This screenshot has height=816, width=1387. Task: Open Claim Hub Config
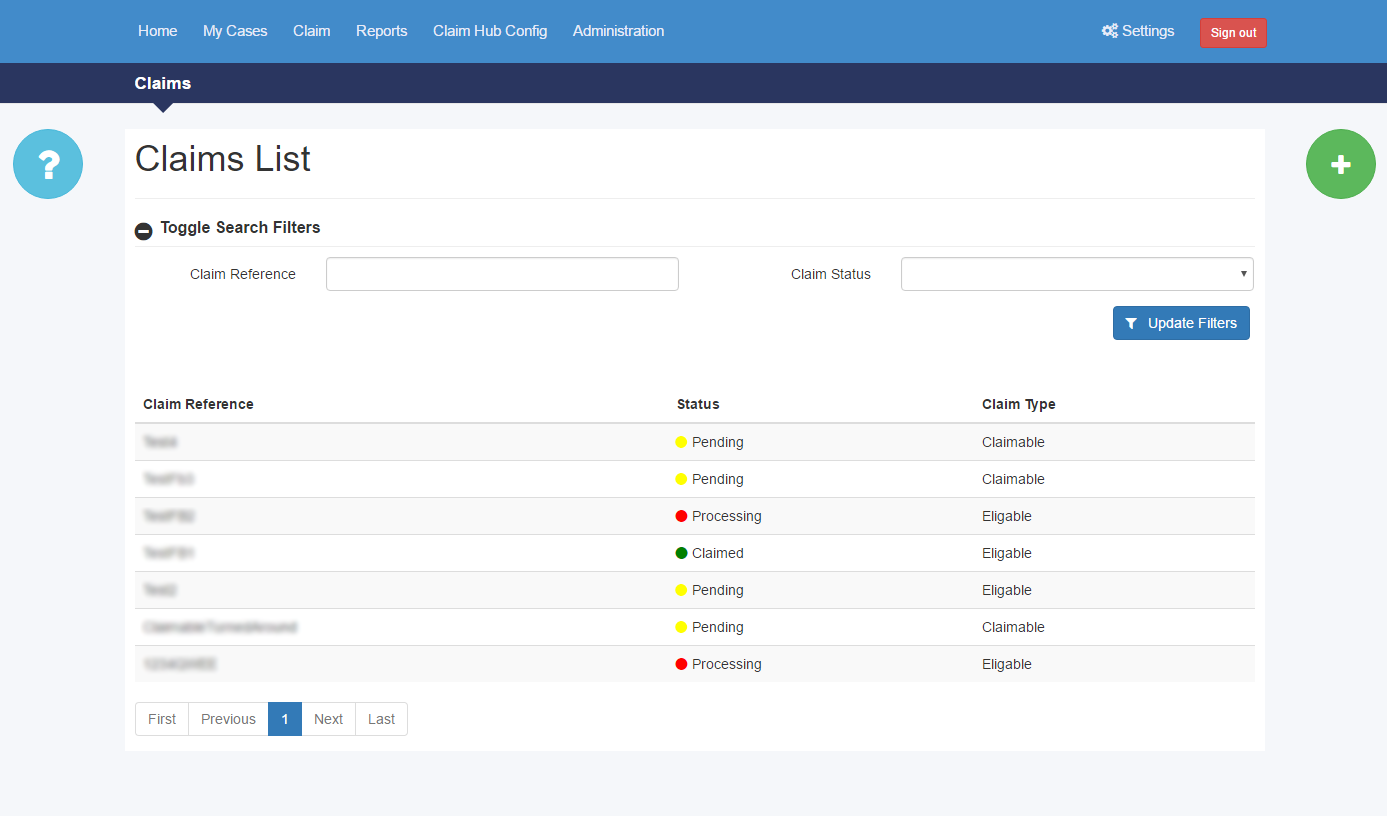click(490, 31)
